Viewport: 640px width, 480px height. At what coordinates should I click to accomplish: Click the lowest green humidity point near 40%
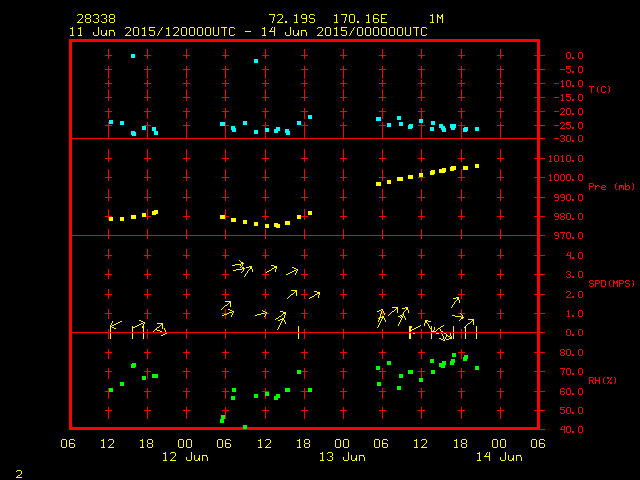point(245,427)
